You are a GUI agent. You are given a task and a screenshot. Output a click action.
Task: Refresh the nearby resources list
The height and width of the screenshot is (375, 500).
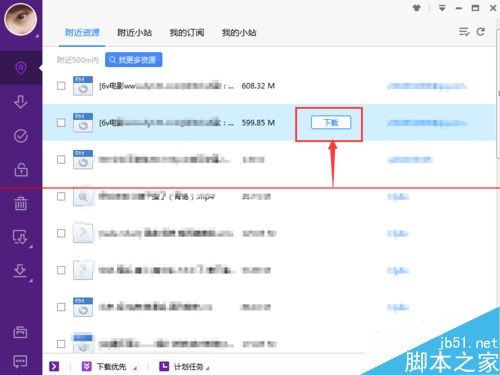481,32
